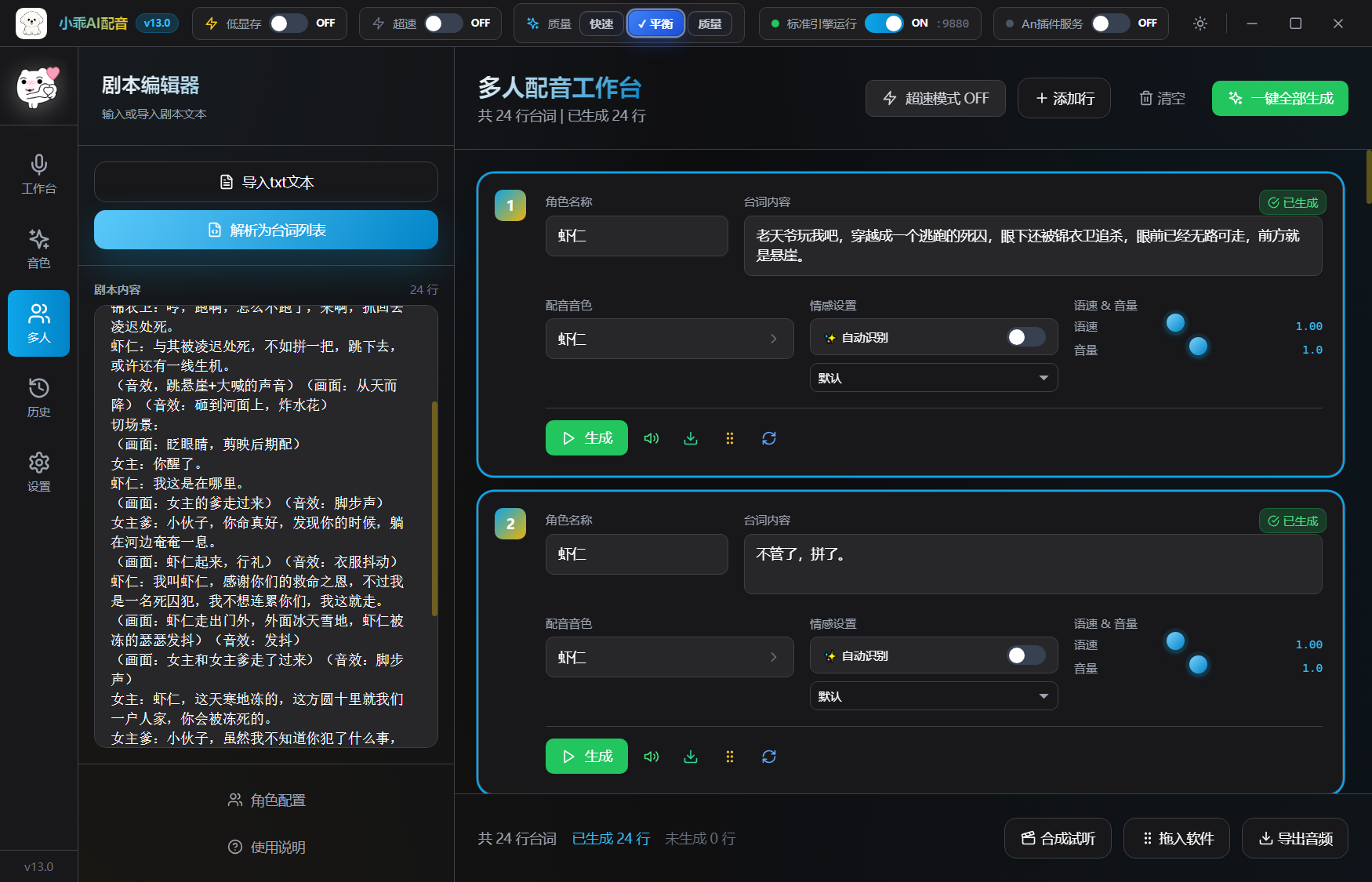Adjust the 语速 speed slider in line 1

pyautogui.click(x=1175, y=323)
